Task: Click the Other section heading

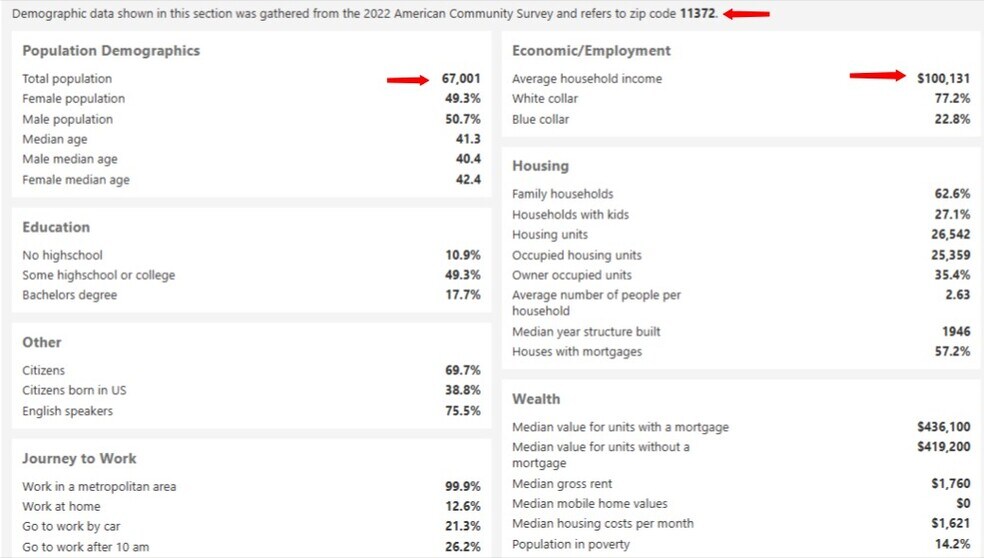Action: click(x=42, y=342)
